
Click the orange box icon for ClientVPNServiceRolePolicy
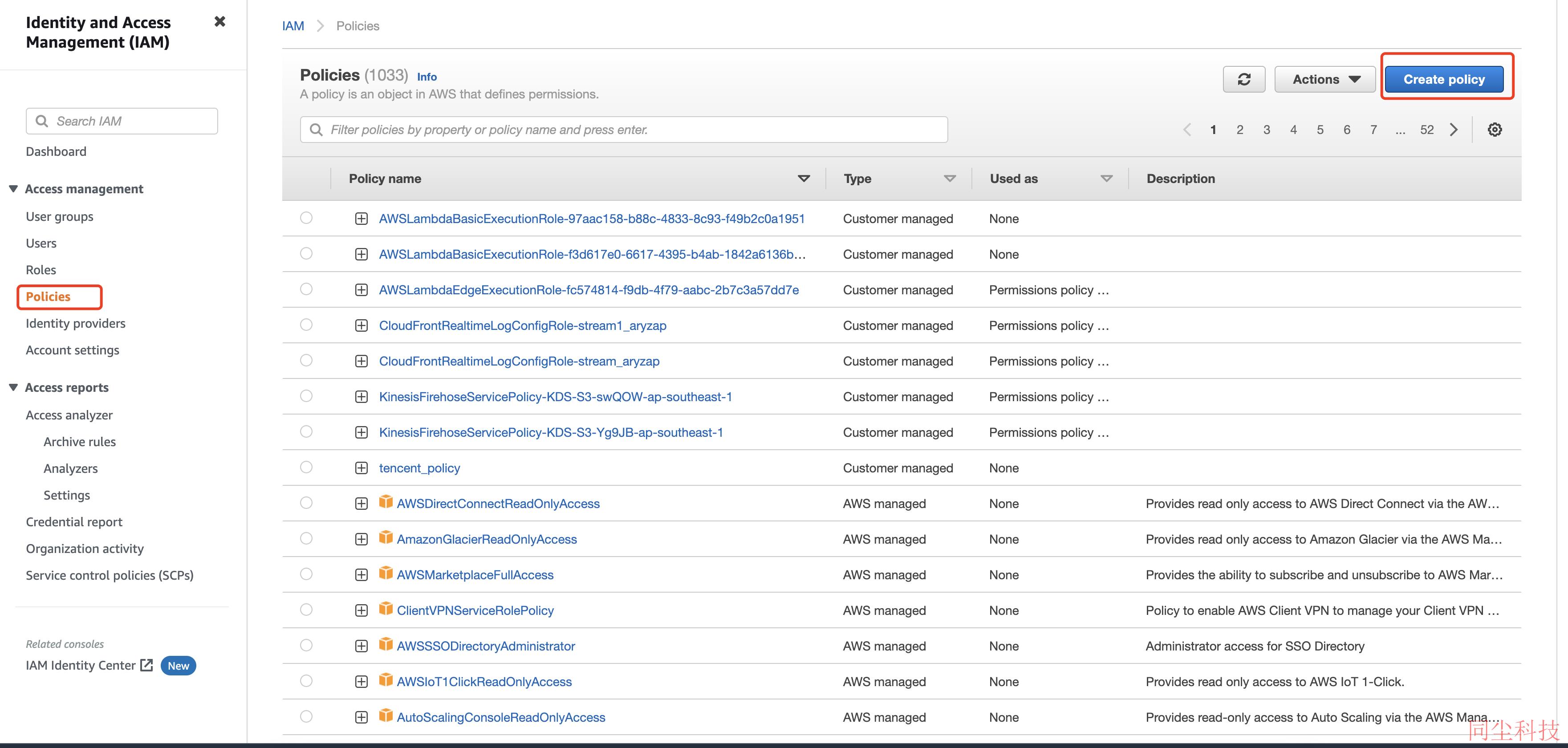coord(385,608)
